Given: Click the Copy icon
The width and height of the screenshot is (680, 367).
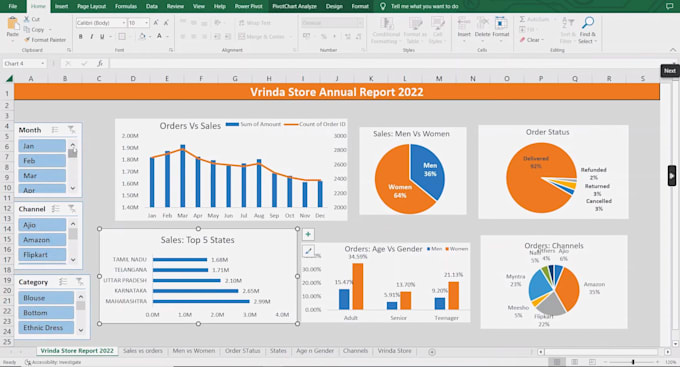Looking at the screenshot, I should click(x=26, y=29).
